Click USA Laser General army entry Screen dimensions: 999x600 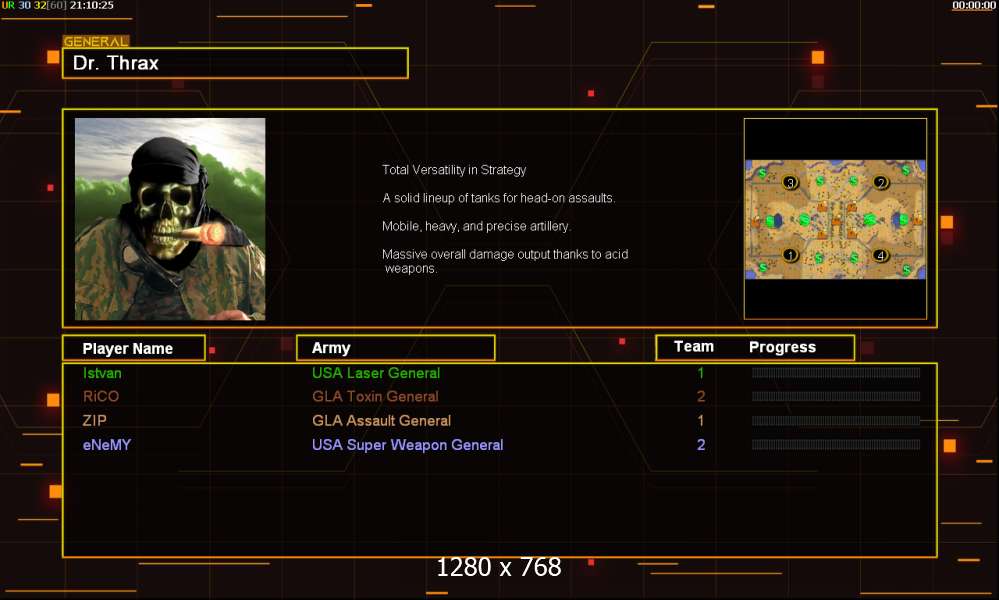point(376,373)
